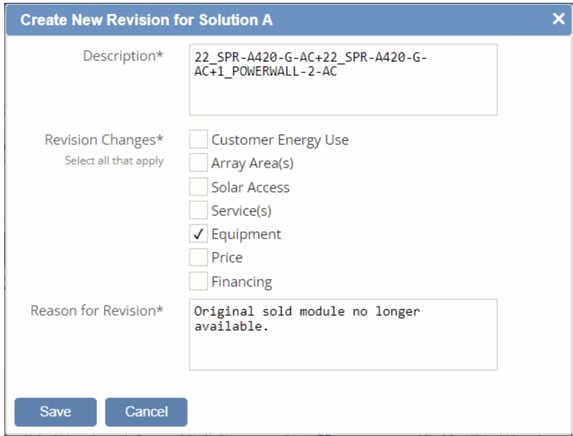Screen dimensions: 573x436
Task: Click the Select all that apply hint
Action: 114,160
